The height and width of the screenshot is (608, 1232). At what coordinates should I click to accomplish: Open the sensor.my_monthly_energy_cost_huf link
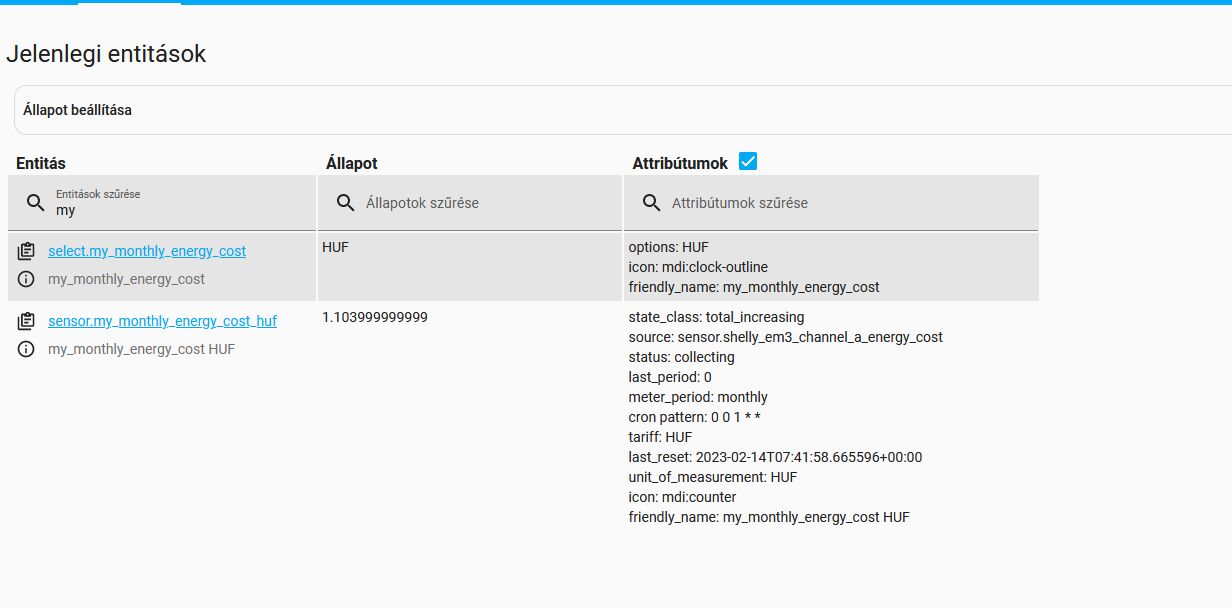click(x=162, y=321)
